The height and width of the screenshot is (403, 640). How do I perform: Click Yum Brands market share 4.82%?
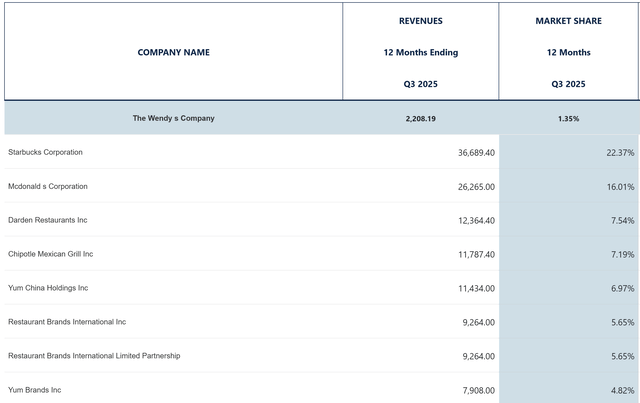[x=622, y=391]
